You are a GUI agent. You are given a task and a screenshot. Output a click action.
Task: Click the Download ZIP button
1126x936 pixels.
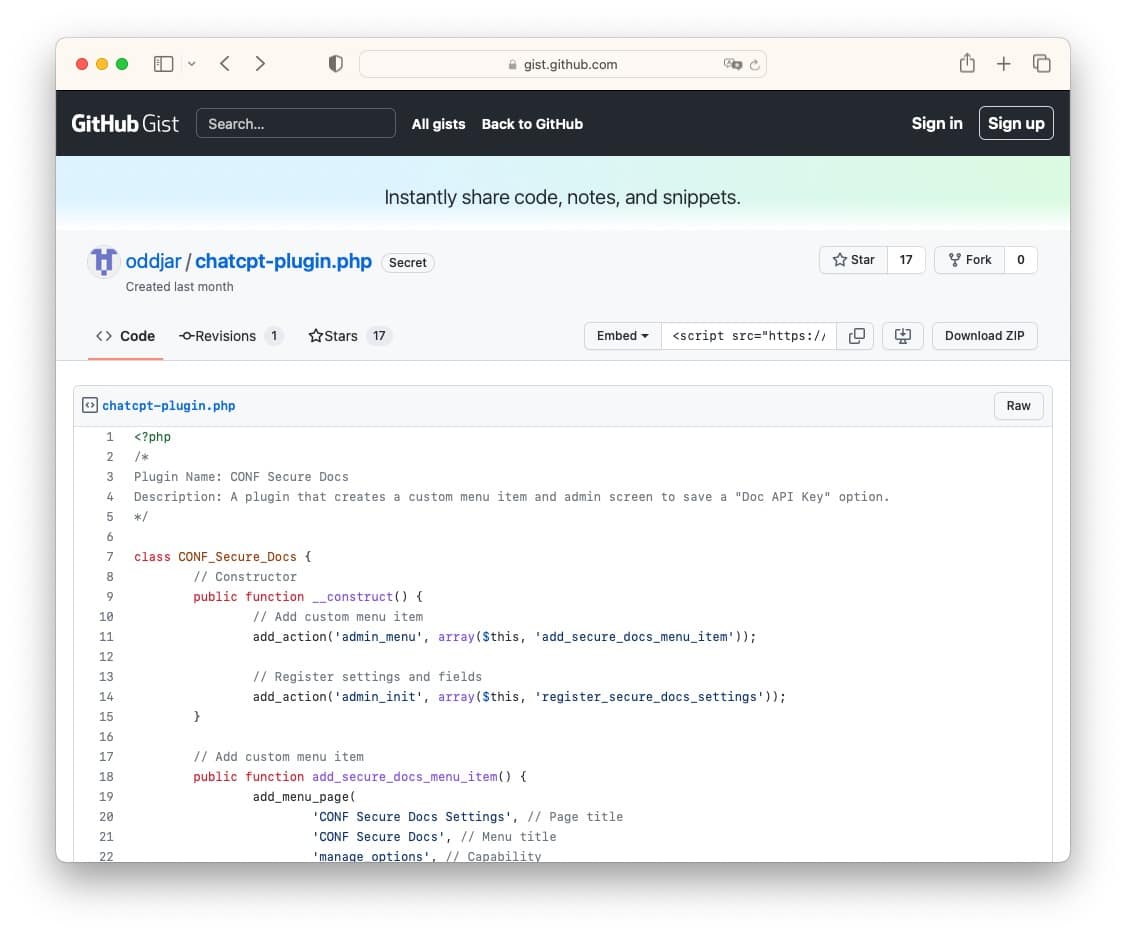[984, 336]
